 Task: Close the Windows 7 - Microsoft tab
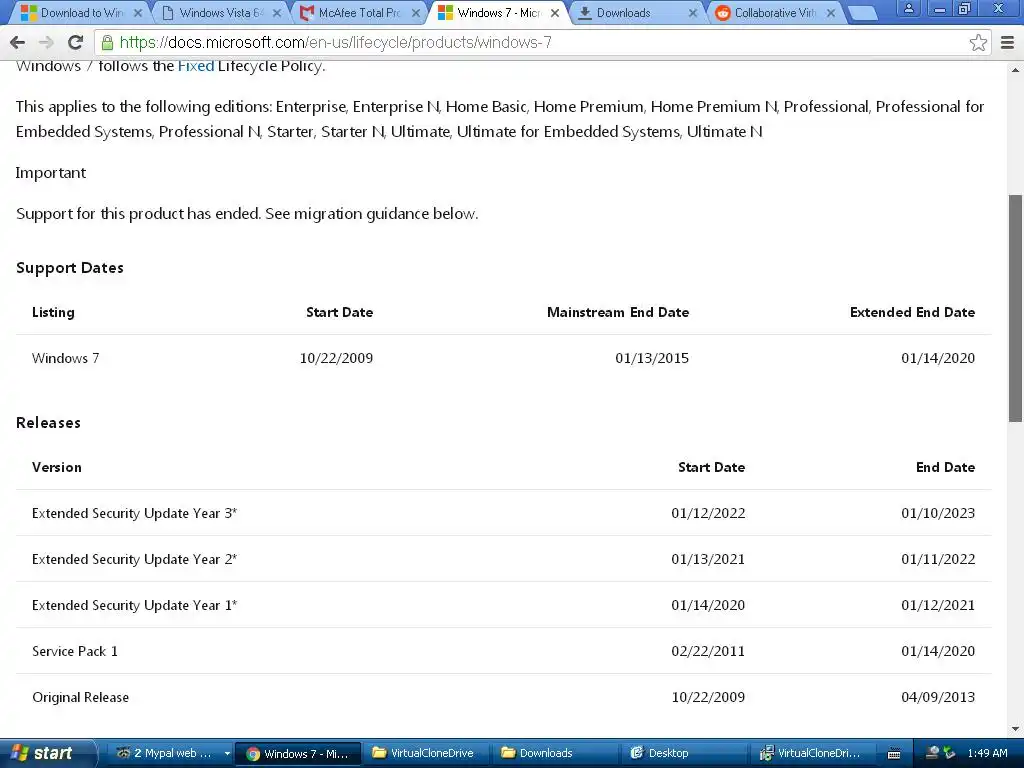coord(554,13)
